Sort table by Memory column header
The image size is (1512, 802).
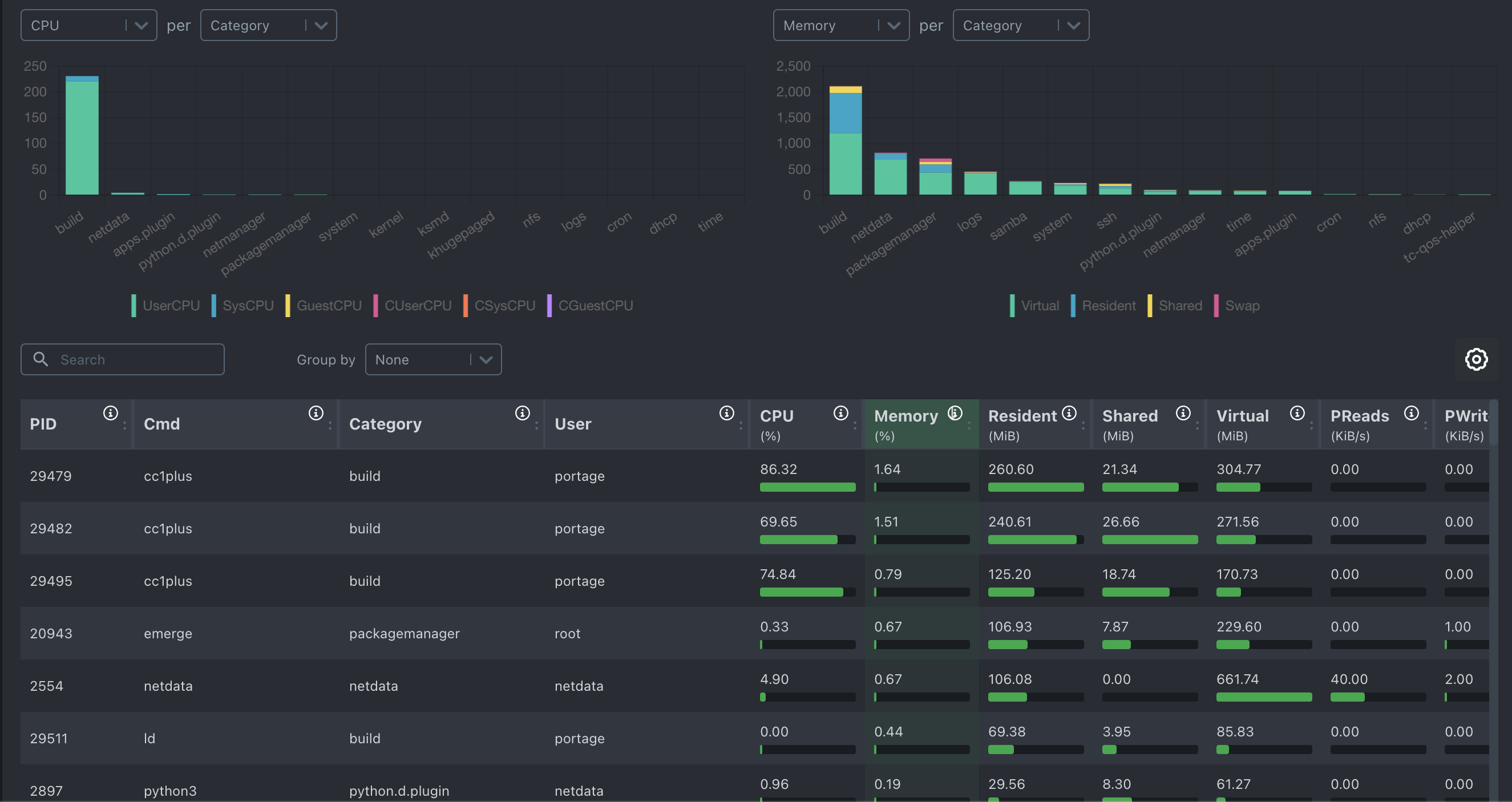point(905,416)
